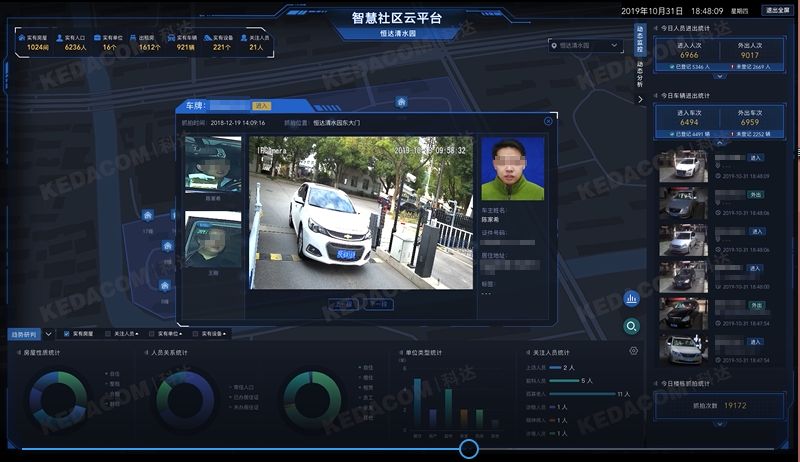The image size is (800, 462).
Task: Select the 趋势研判 tab
Action: [24, 335]
